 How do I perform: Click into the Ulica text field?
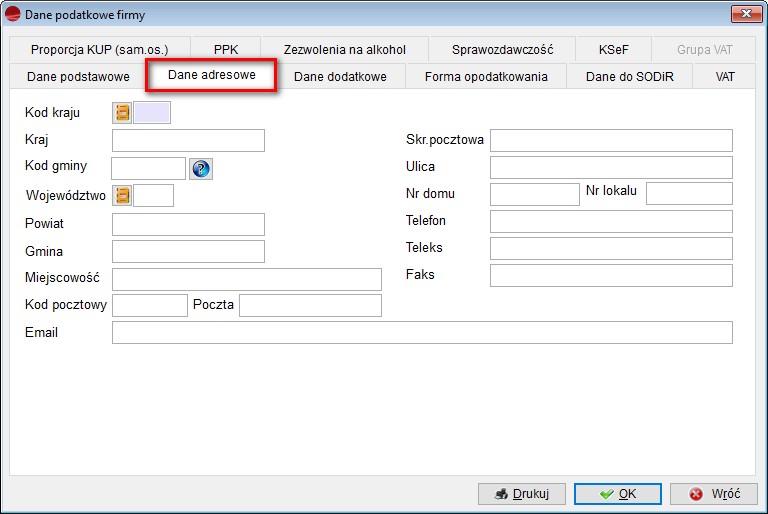click(611, 167)
